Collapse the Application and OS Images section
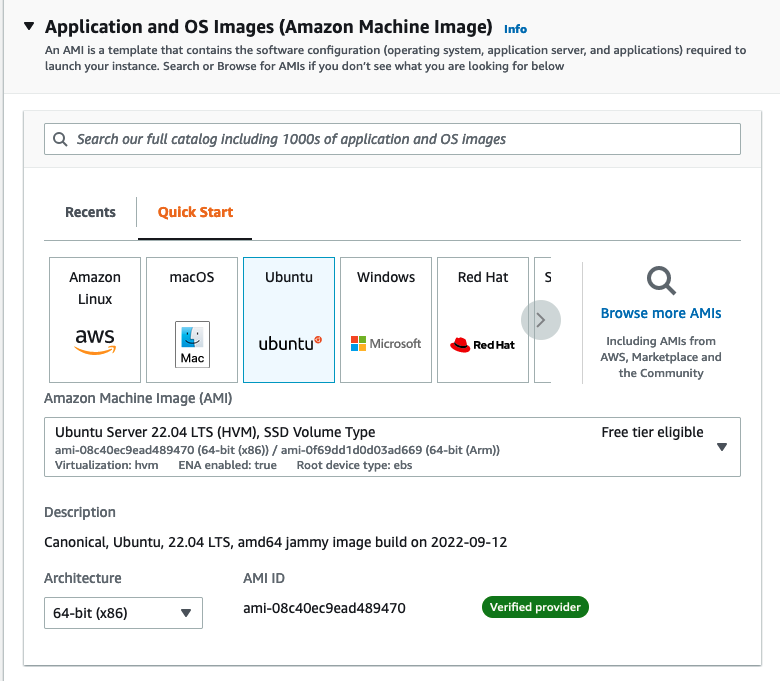This screenshot has height=681, width=780. click(29, 26)
